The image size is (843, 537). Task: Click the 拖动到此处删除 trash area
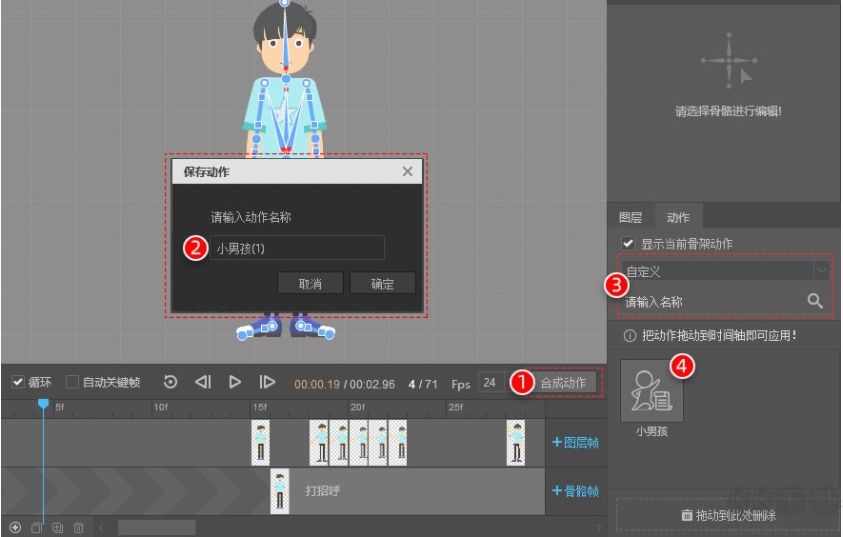pyautogui.click(x=728, y=515)
